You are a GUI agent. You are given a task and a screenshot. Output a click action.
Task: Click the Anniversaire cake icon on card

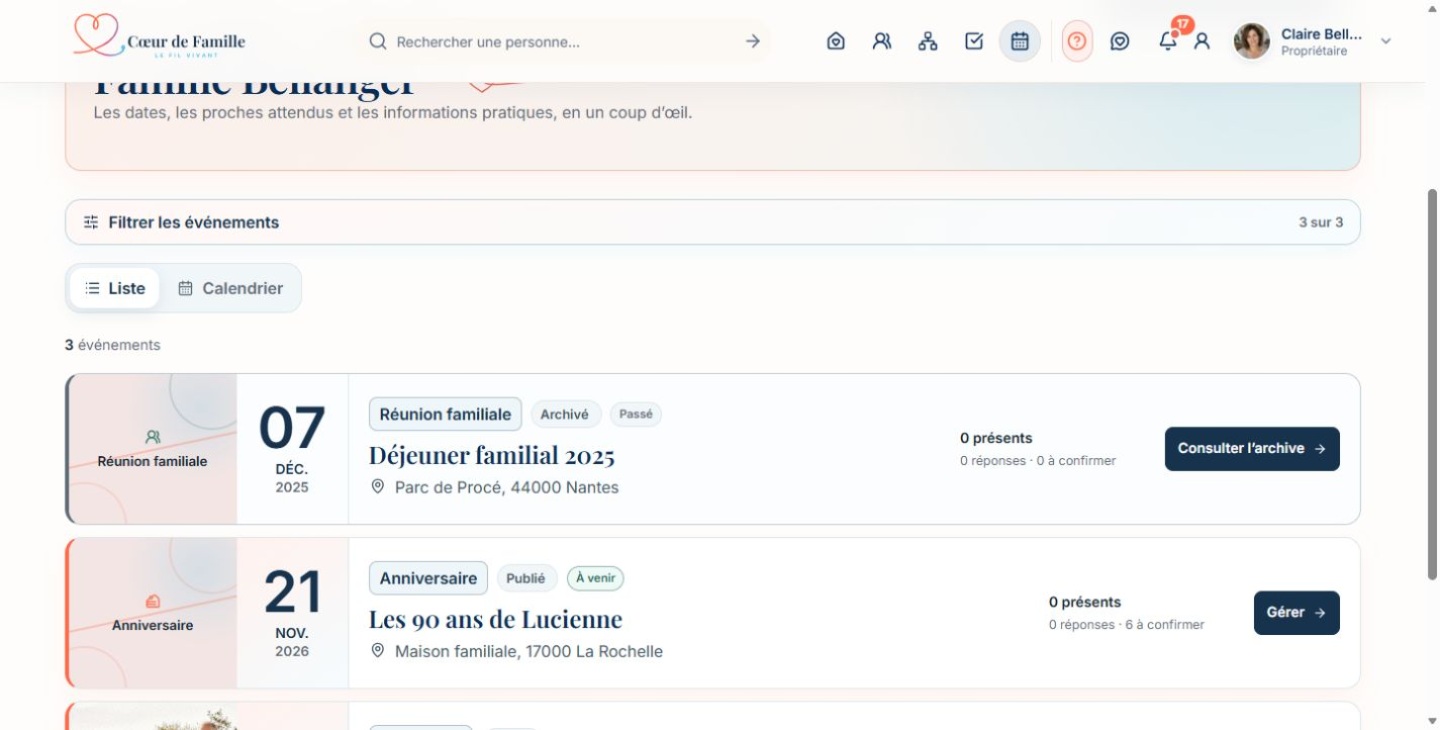click(x=152, y=601)
